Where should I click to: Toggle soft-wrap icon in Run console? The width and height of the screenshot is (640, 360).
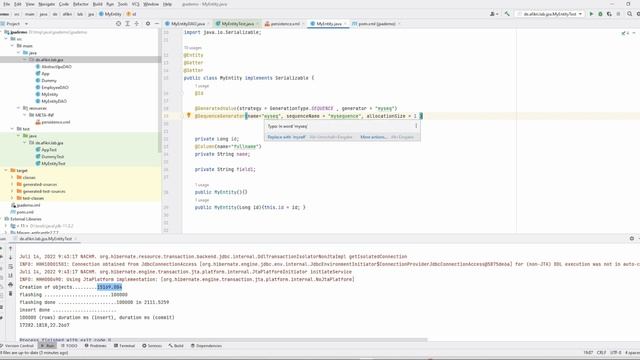(x=11, y=267)
